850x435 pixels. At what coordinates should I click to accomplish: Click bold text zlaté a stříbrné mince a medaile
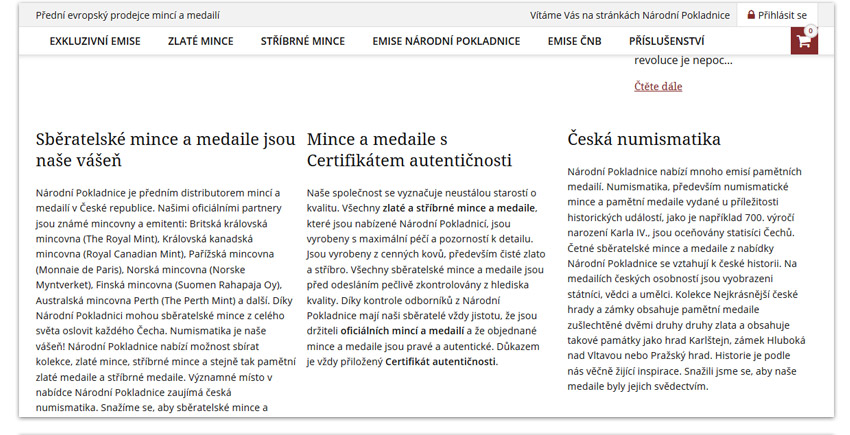[459, 208]
